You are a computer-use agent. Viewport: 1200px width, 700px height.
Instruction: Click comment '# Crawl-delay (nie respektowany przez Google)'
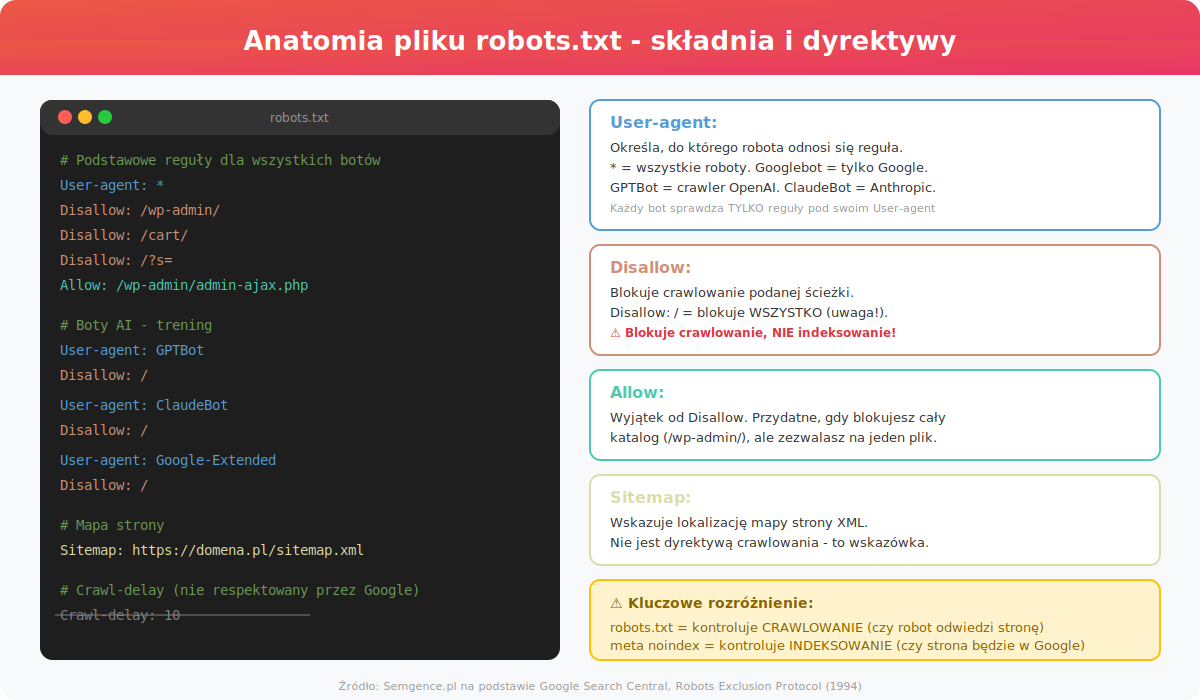(x=240, y=590)
